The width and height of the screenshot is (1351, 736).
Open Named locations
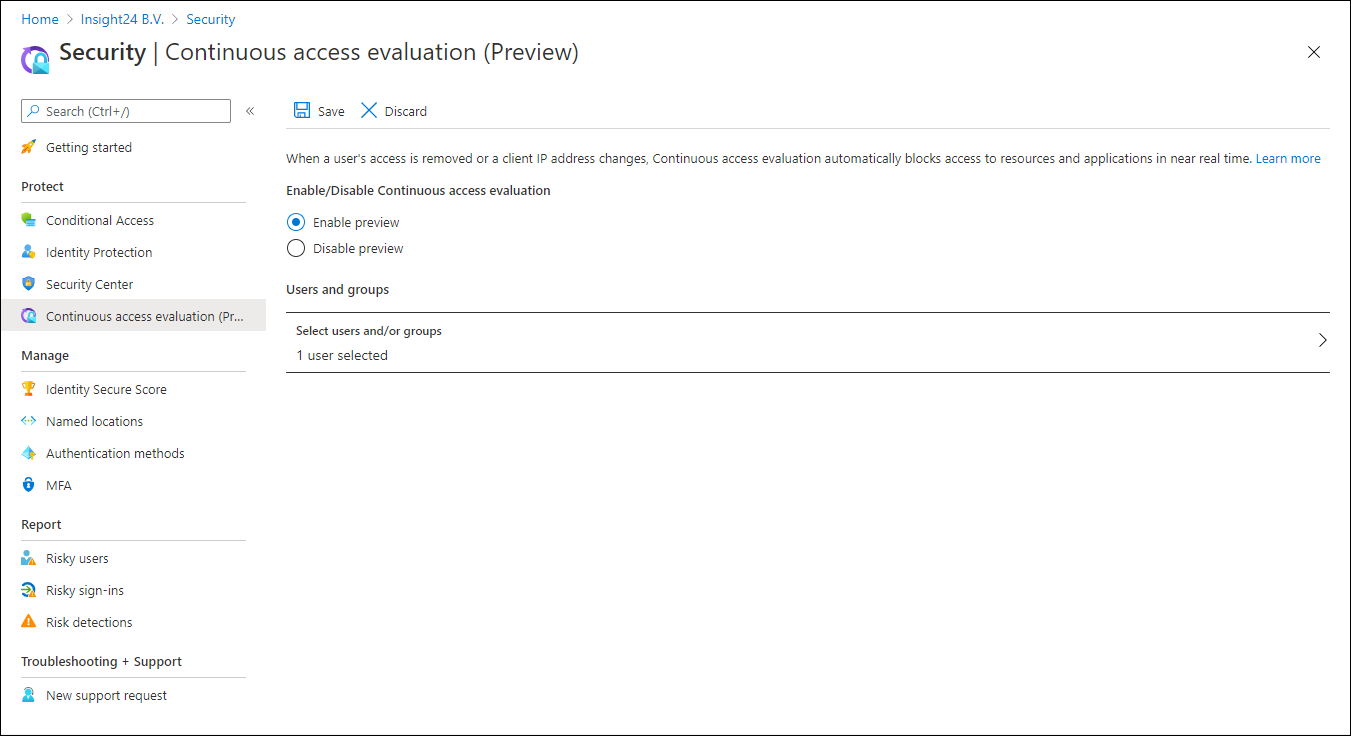tap(93, 421)
